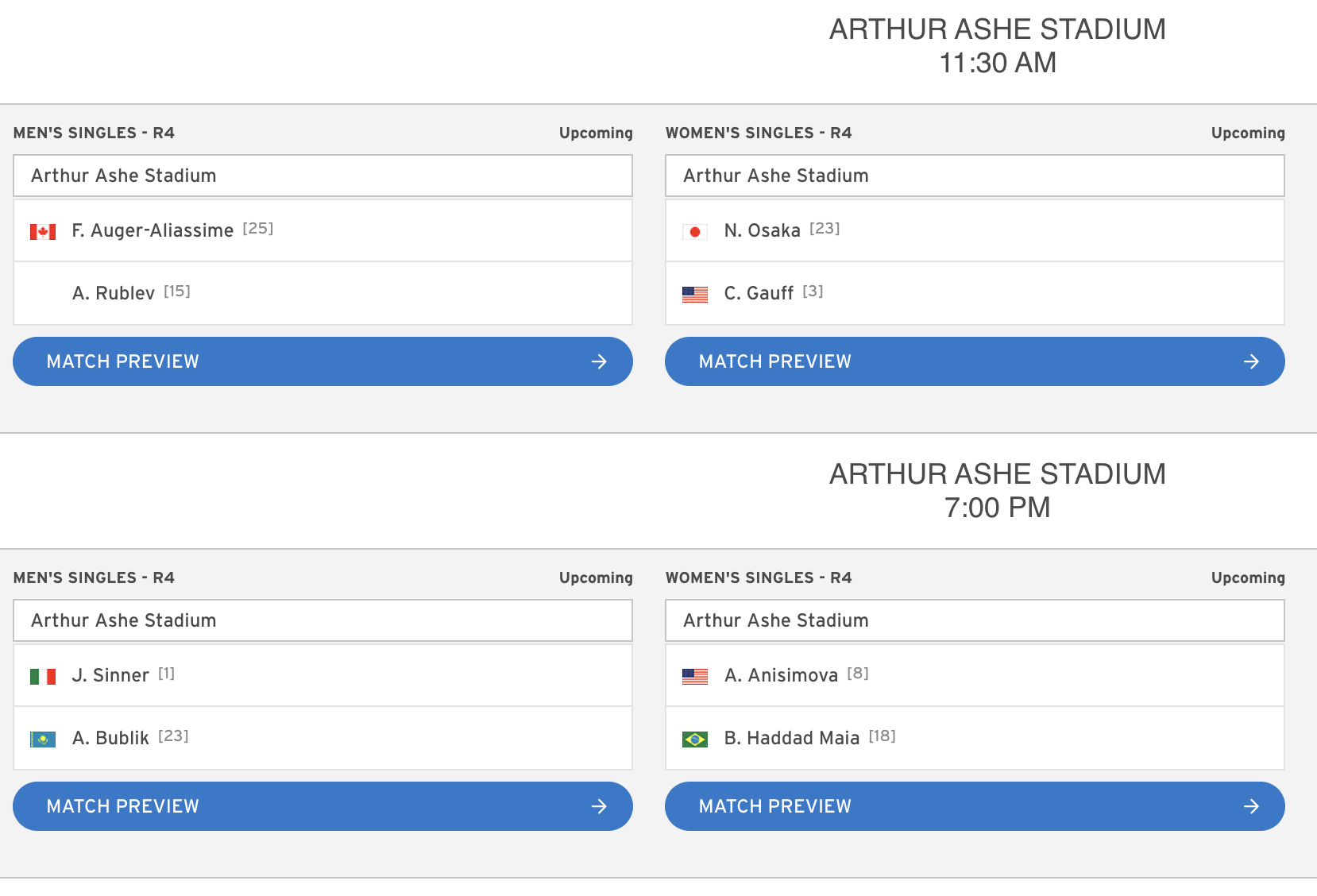
Task: Open Match Preview for Auger-Aliassime vs Rublev
Action: 322,361
